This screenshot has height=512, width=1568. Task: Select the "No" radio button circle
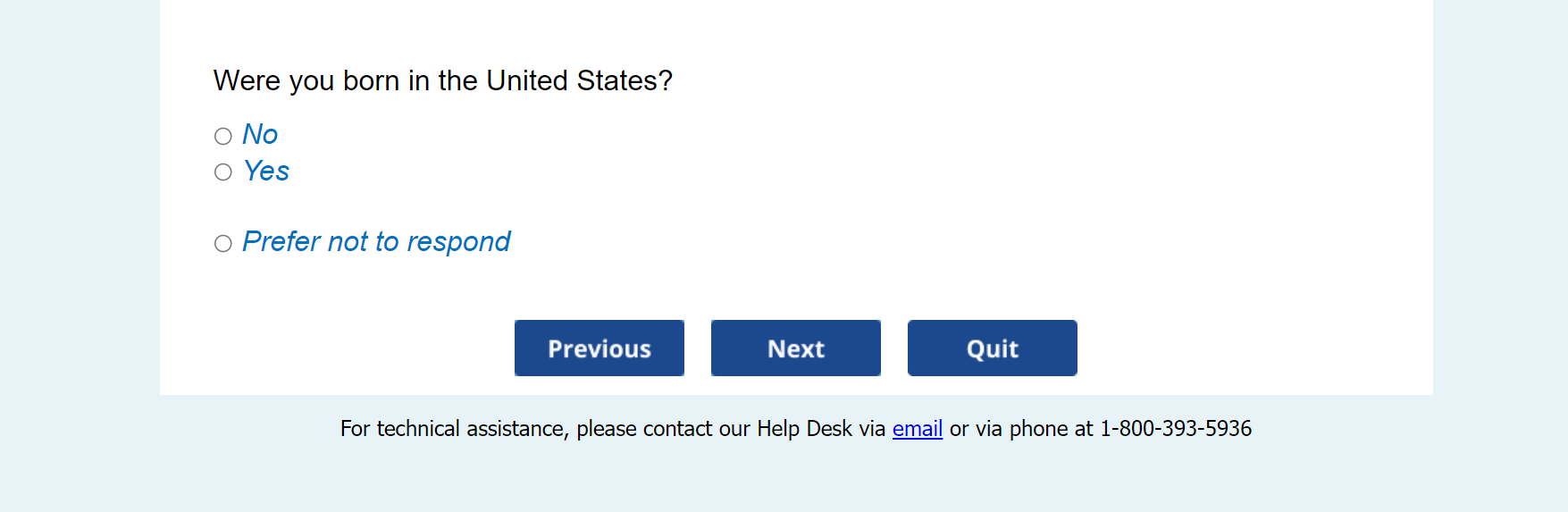[223, 136]
